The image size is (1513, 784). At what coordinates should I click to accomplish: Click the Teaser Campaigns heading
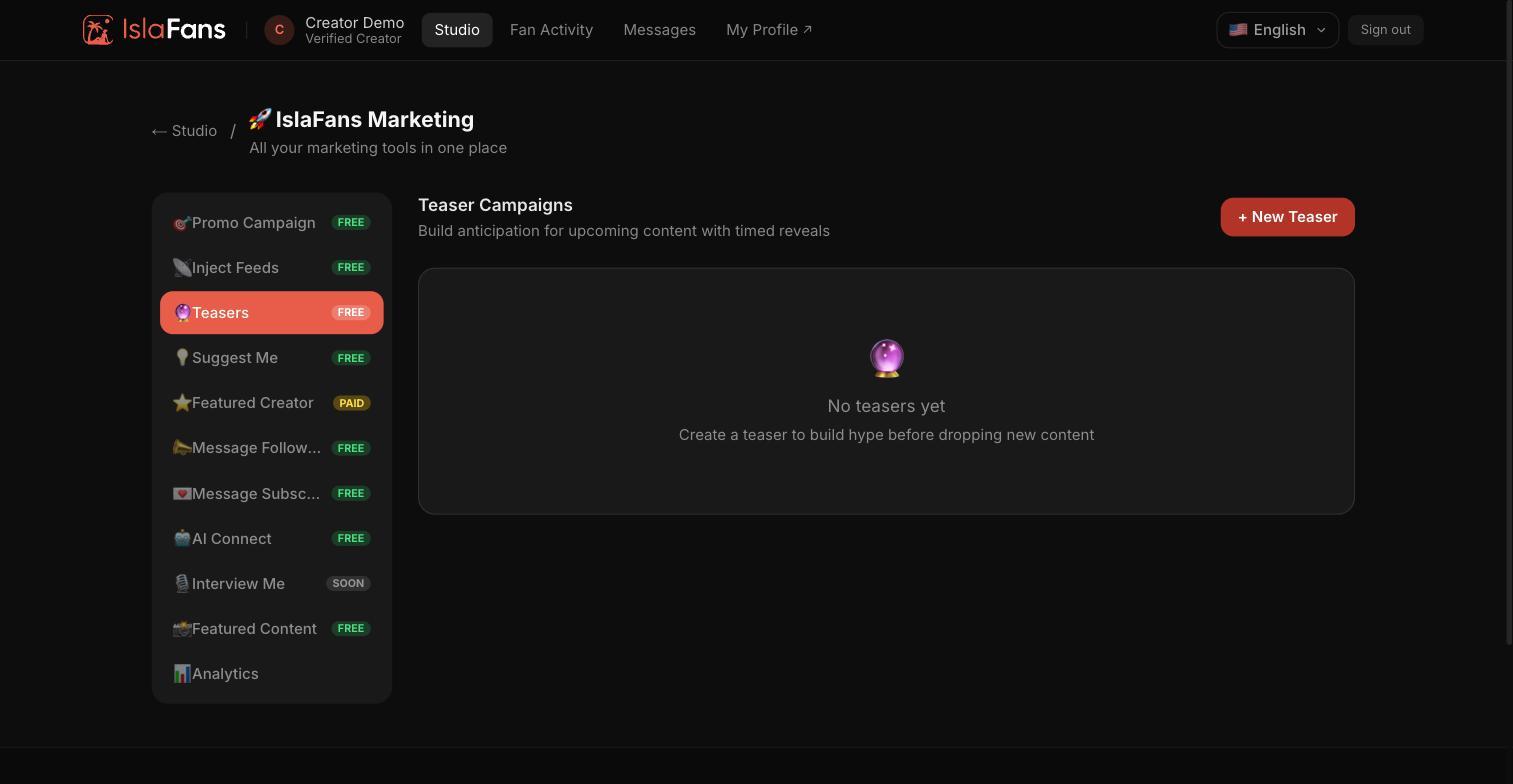pos(495,205)
